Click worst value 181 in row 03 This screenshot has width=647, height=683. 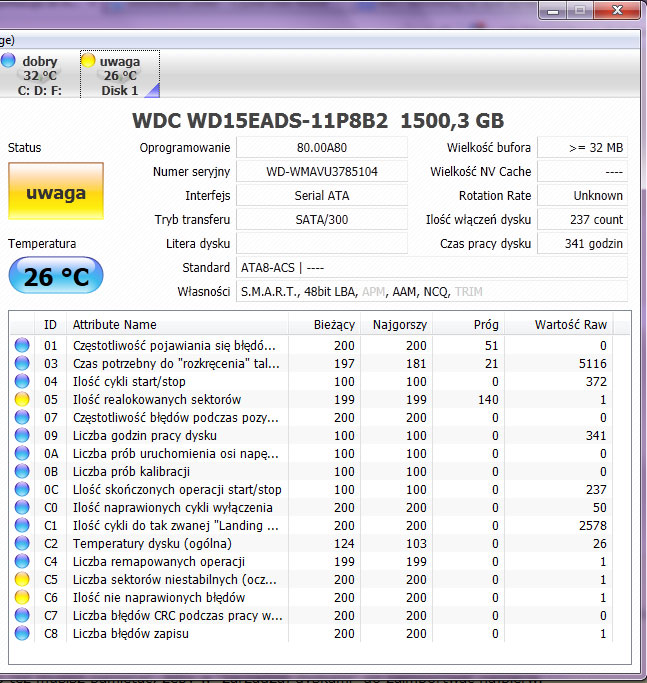tap(416, 363)
